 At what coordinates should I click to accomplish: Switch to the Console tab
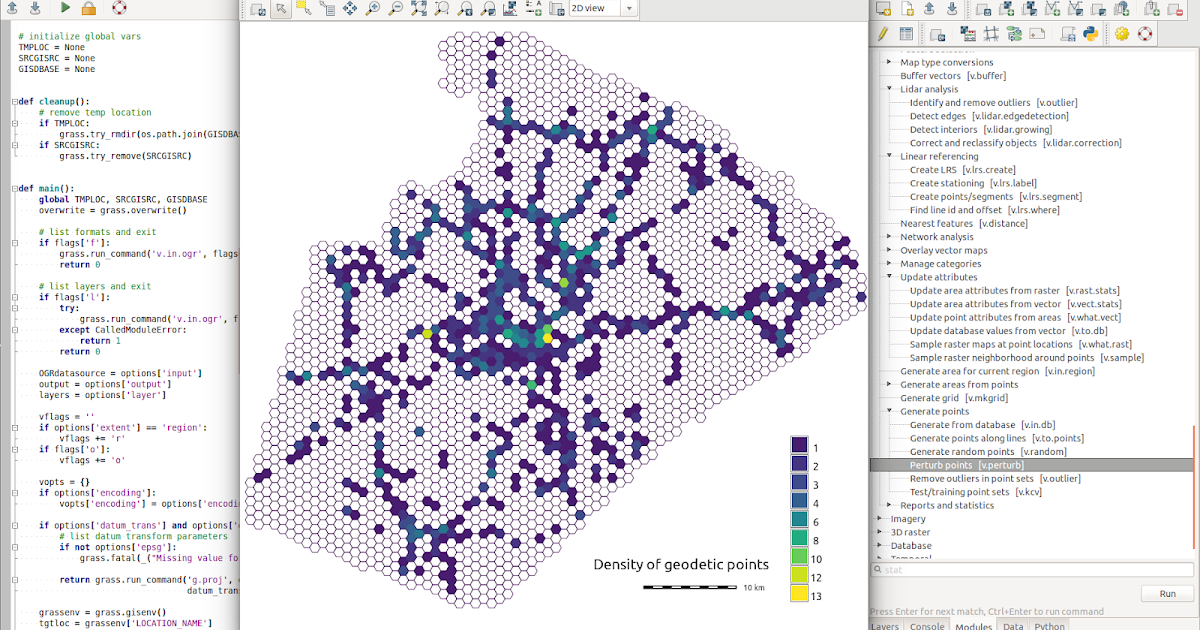pyautogui.click(x=927, y=625)
